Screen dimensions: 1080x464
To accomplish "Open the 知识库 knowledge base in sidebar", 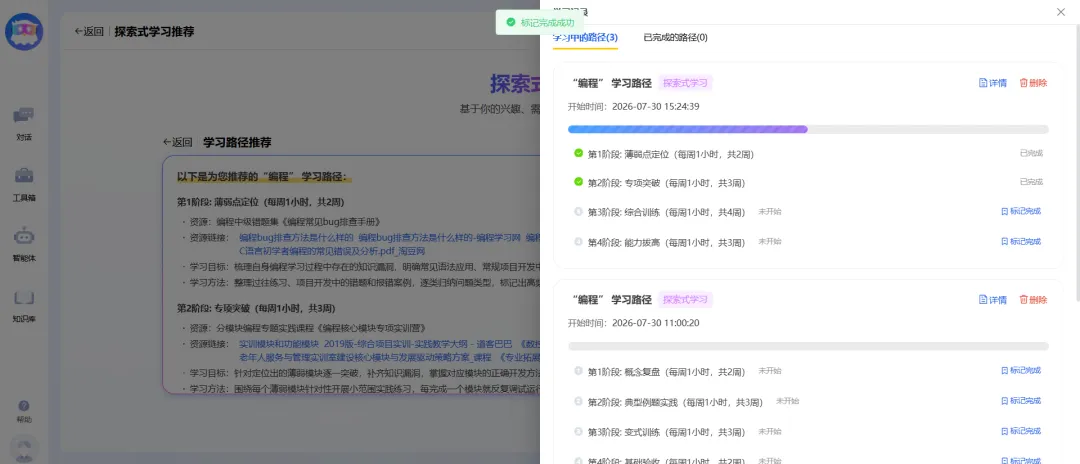I will click(x=24, y=306).
